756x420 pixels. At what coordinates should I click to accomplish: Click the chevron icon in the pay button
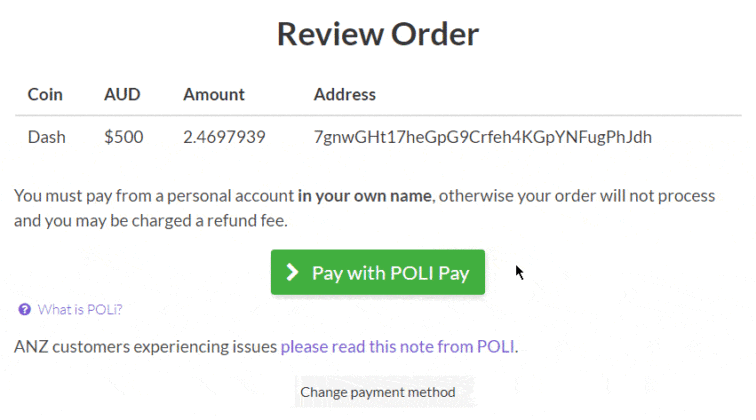coord(292,272)
